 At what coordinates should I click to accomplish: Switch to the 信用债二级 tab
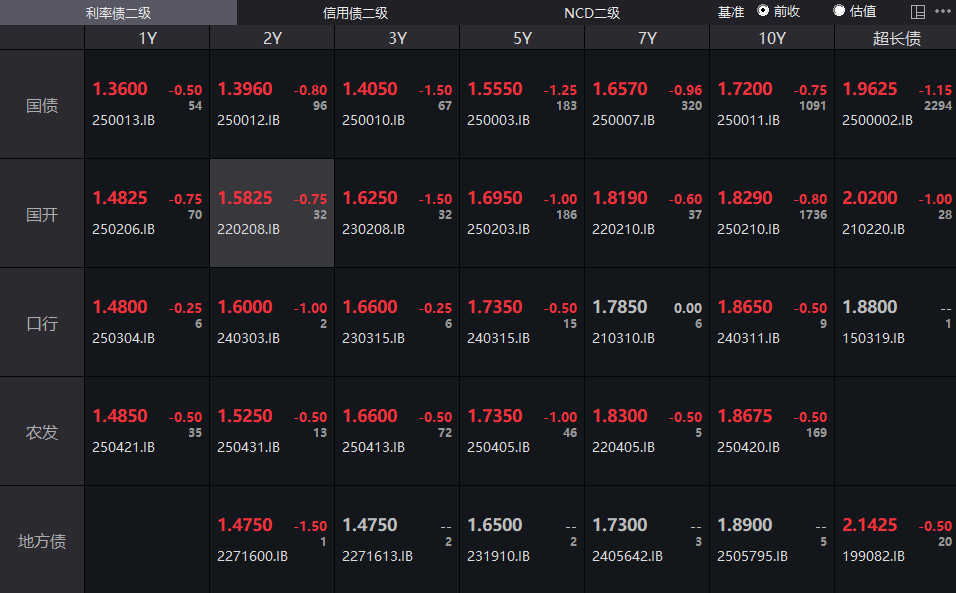[351, 12]
